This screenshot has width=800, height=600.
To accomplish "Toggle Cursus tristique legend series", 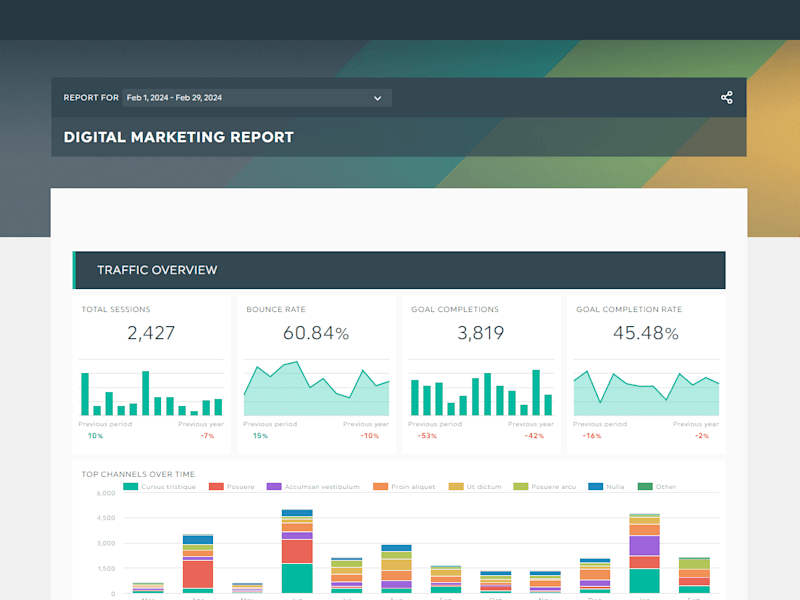I will (x=160, y=487).
